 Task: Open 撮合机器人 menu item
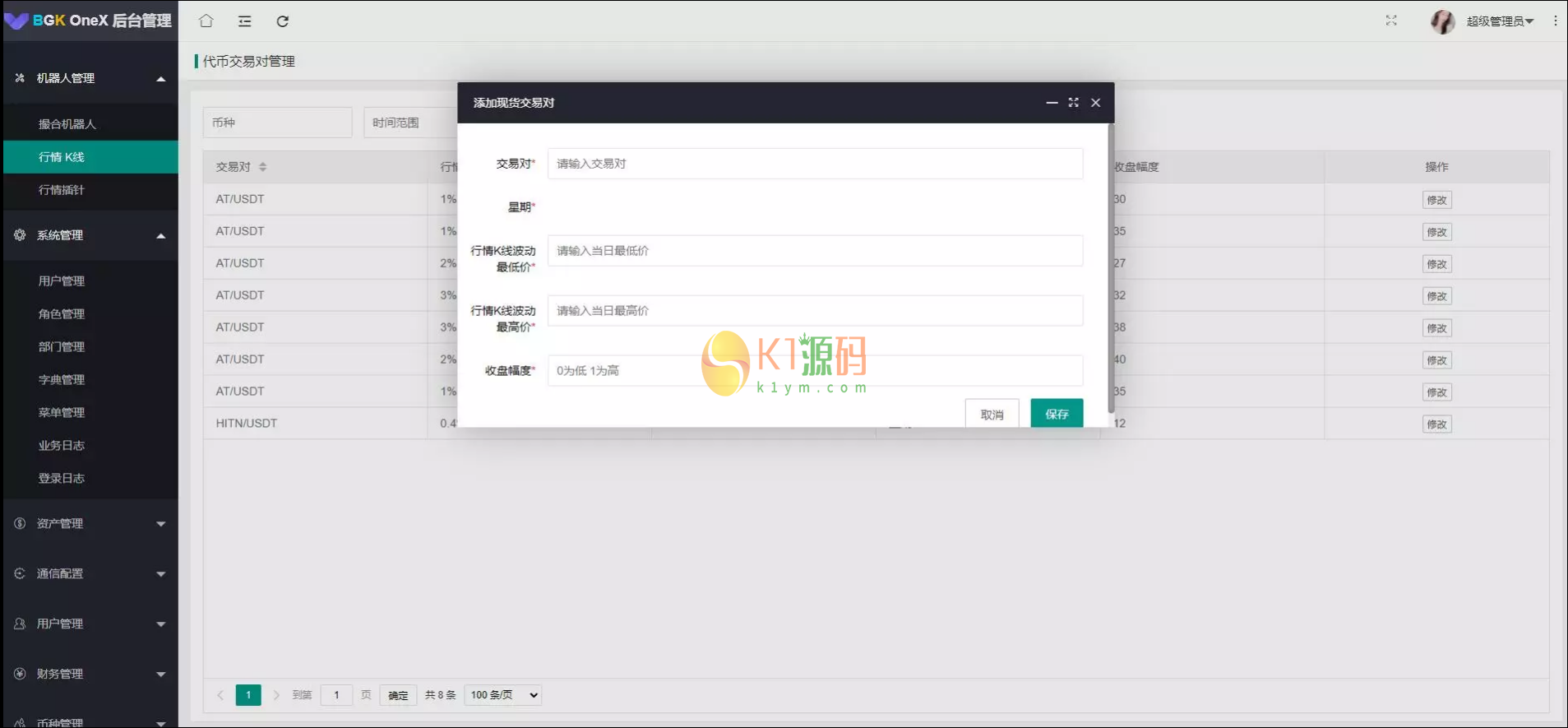pos(90,124)
